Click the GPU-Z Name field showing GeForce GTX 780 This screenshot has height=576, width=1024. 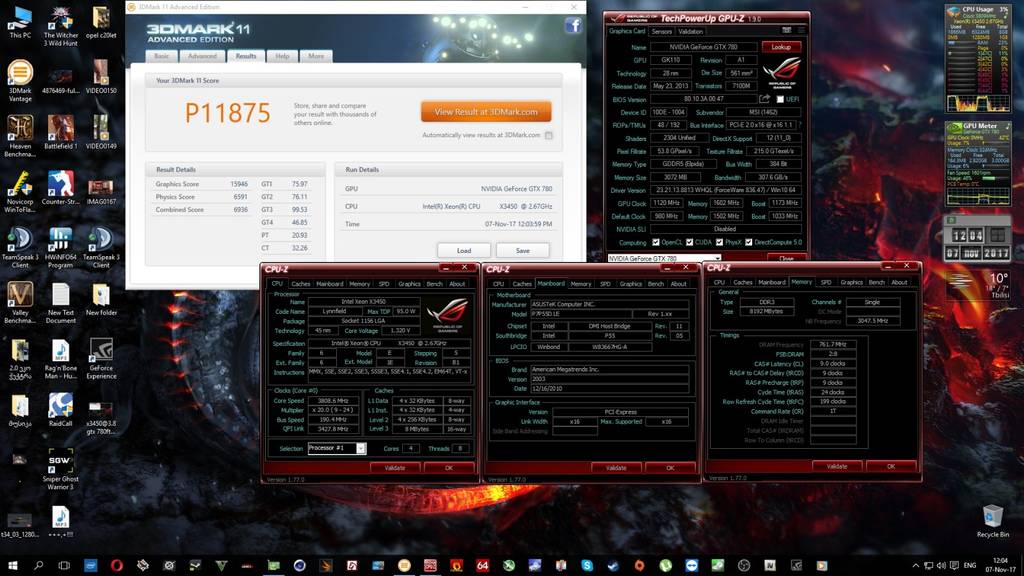(703, 47)
